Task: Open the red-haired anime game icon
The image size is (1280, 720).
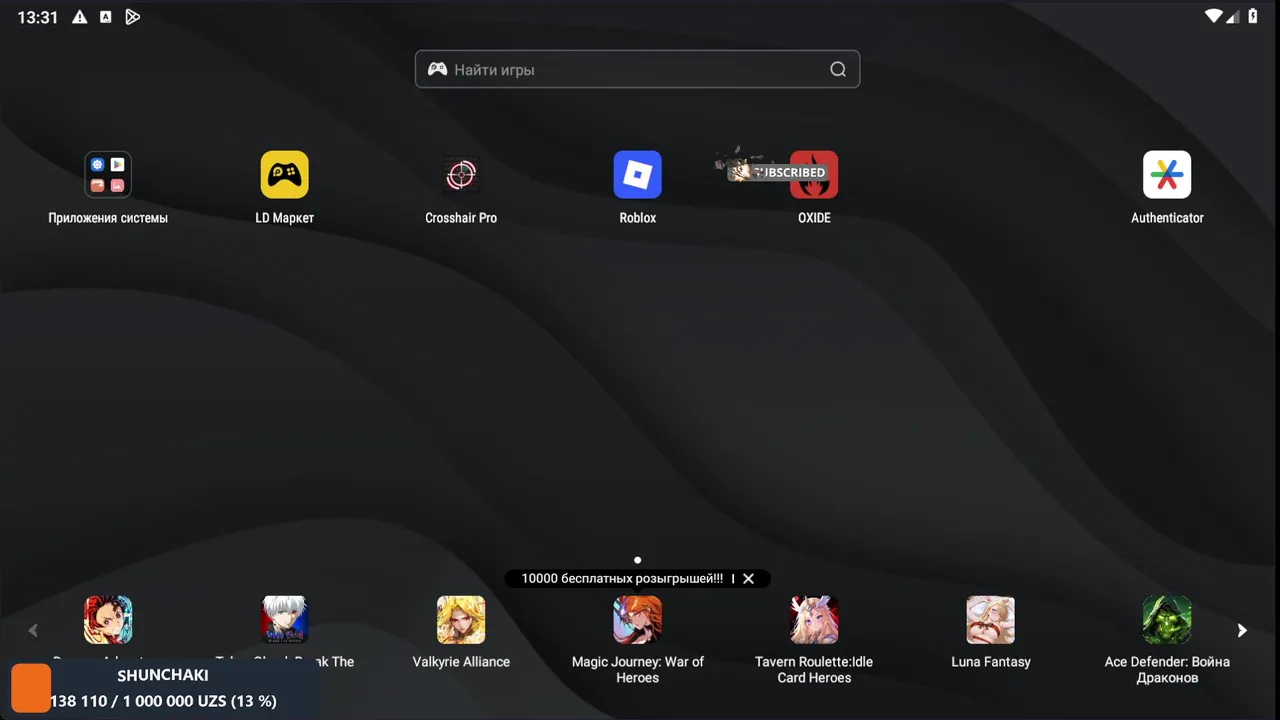Action: pos(108,620)
